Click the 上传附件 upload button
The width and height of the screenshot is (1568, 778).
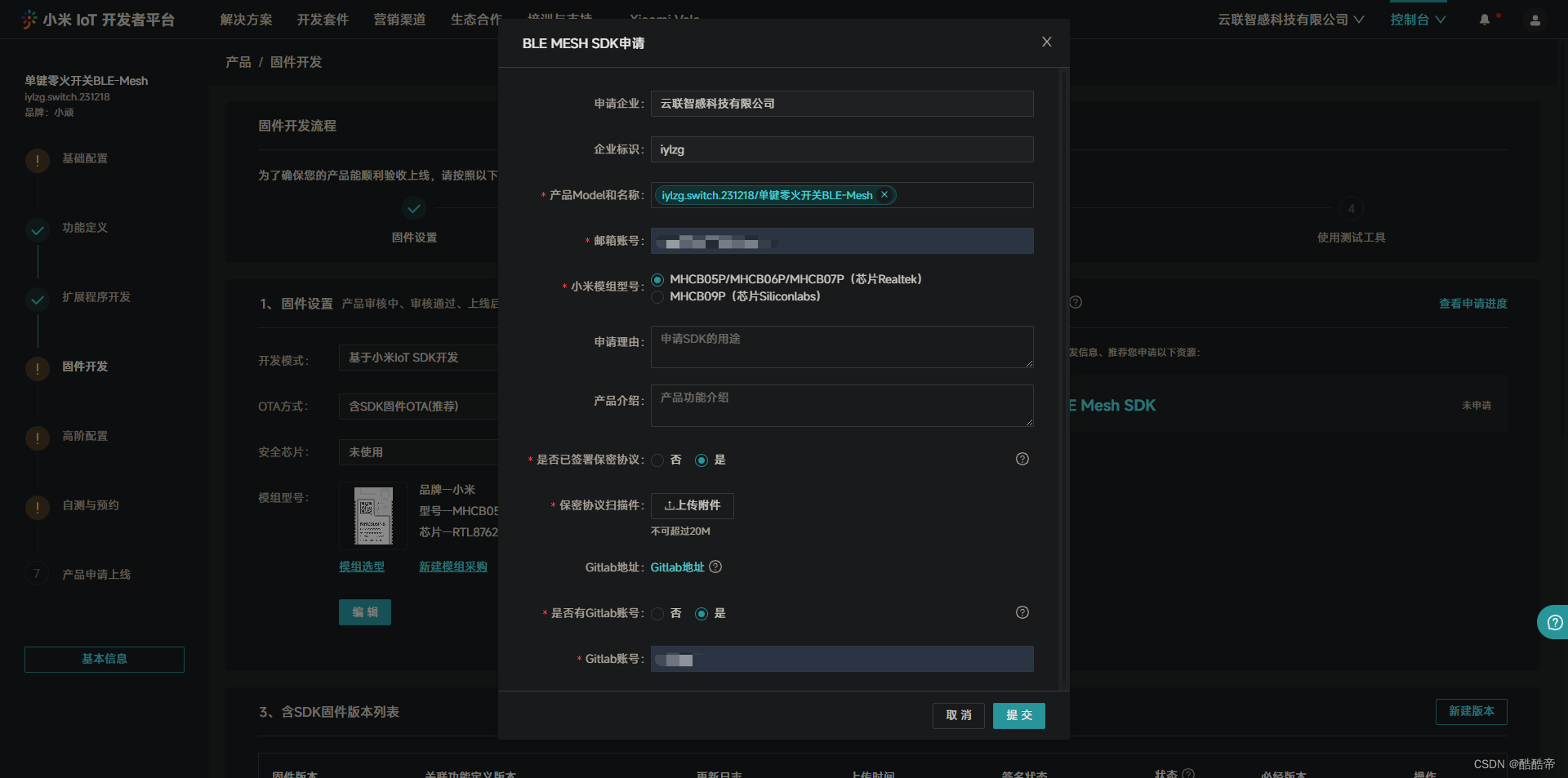(x=692, y=505)
